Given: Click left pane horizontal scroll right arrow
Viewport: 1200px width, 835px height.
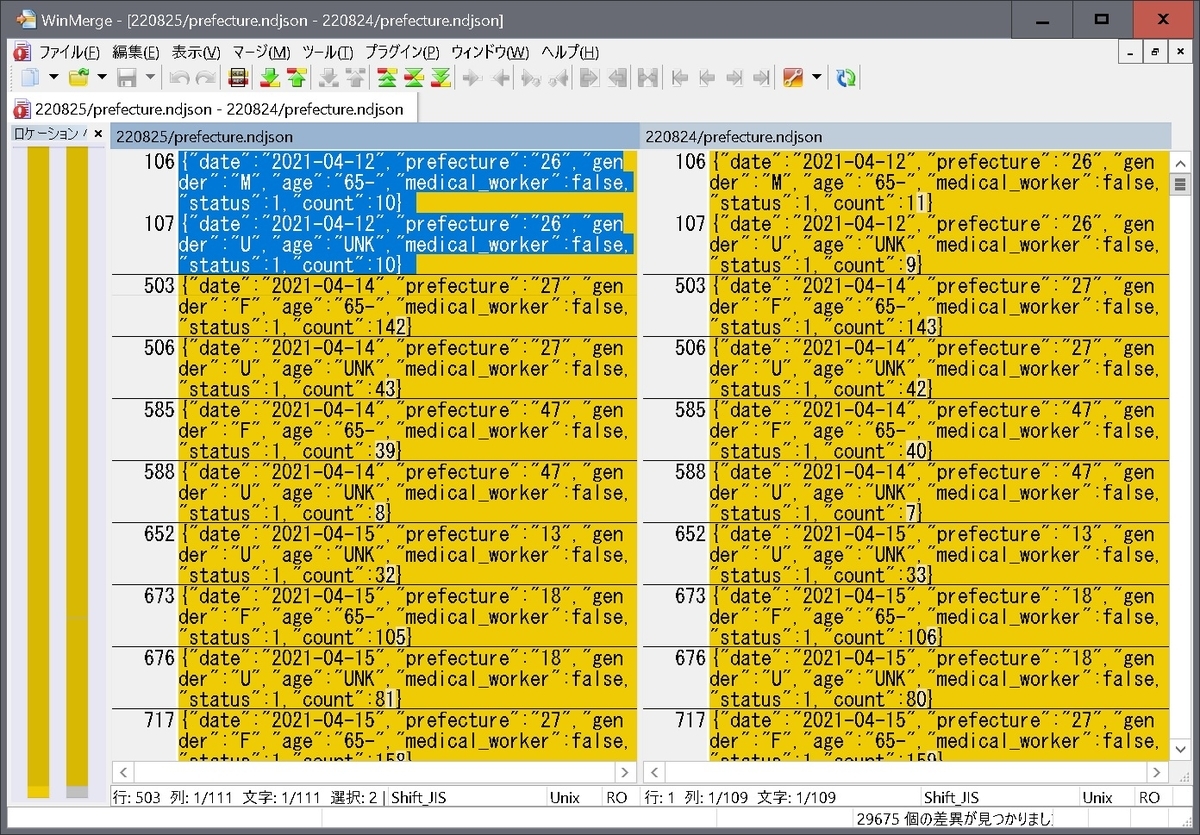Looking at the screenshot, I should 626,773.
